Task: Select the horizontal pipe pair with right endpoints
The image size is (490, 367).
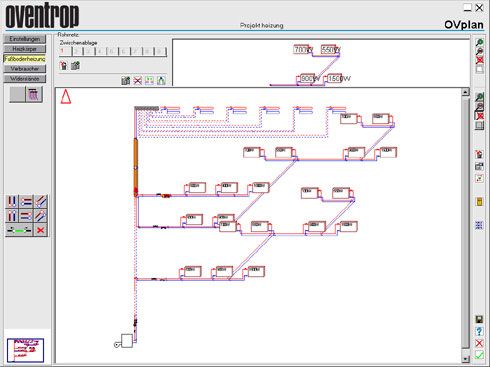Action: coord(26,216)
